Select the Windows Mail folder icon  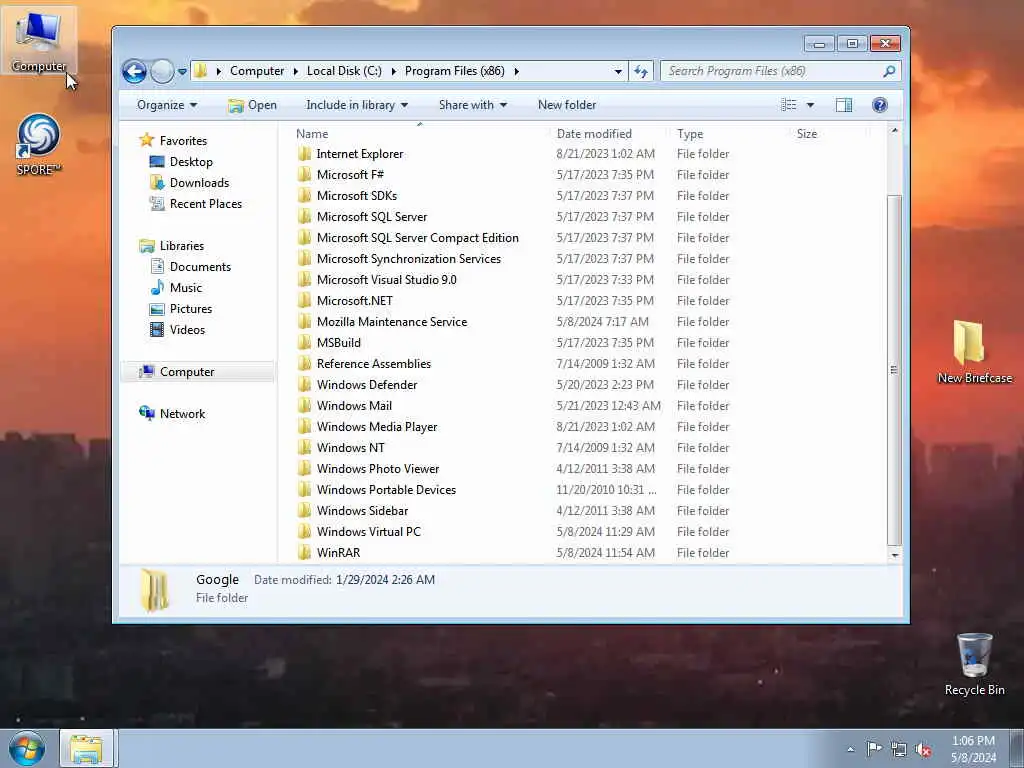(x=304, y=406)
